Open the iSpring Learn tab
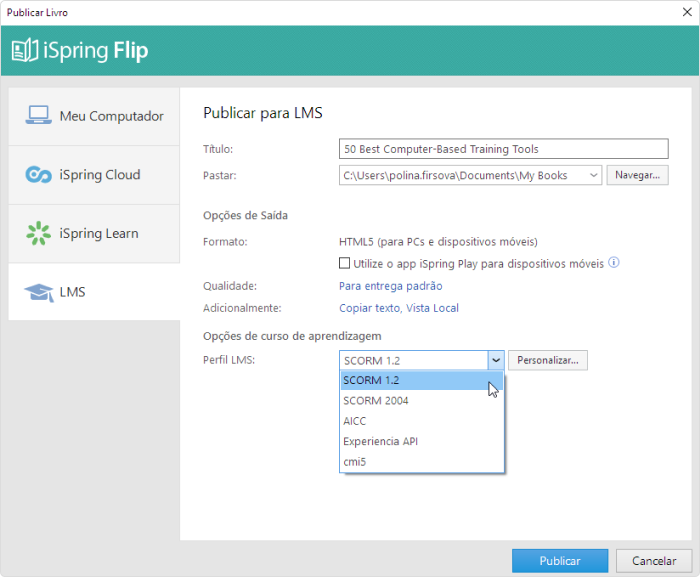Image resolution: width=700 pixels, height=577 pixels. (94, 234)
